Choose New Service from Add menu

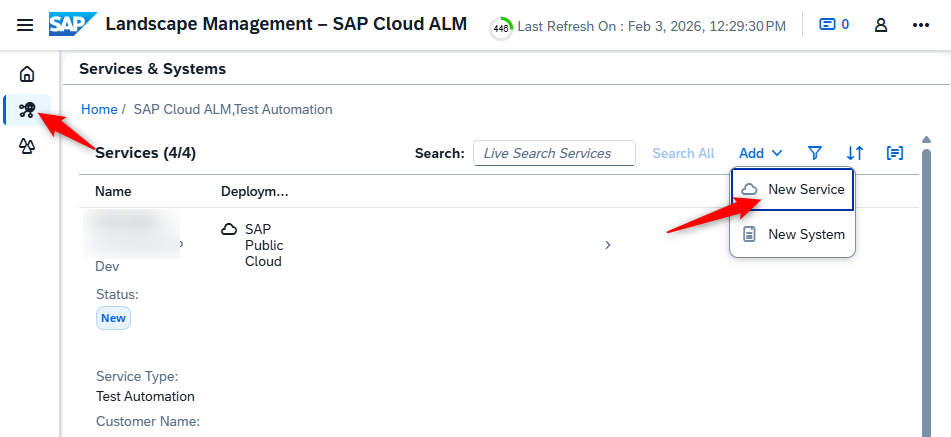tap(793, 190)
